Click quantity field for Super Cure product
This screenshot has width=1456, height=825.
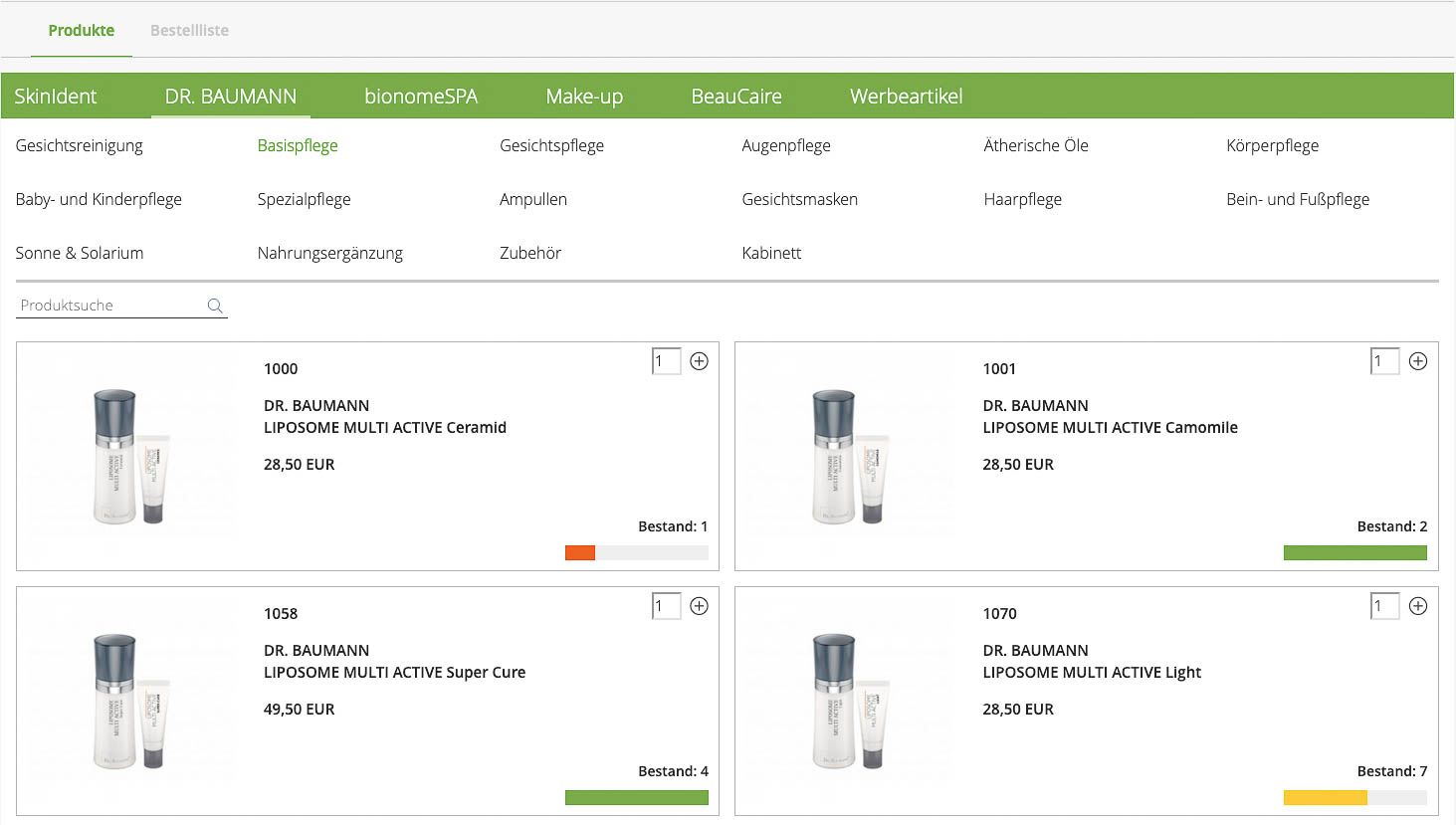(x=667, y=606)
